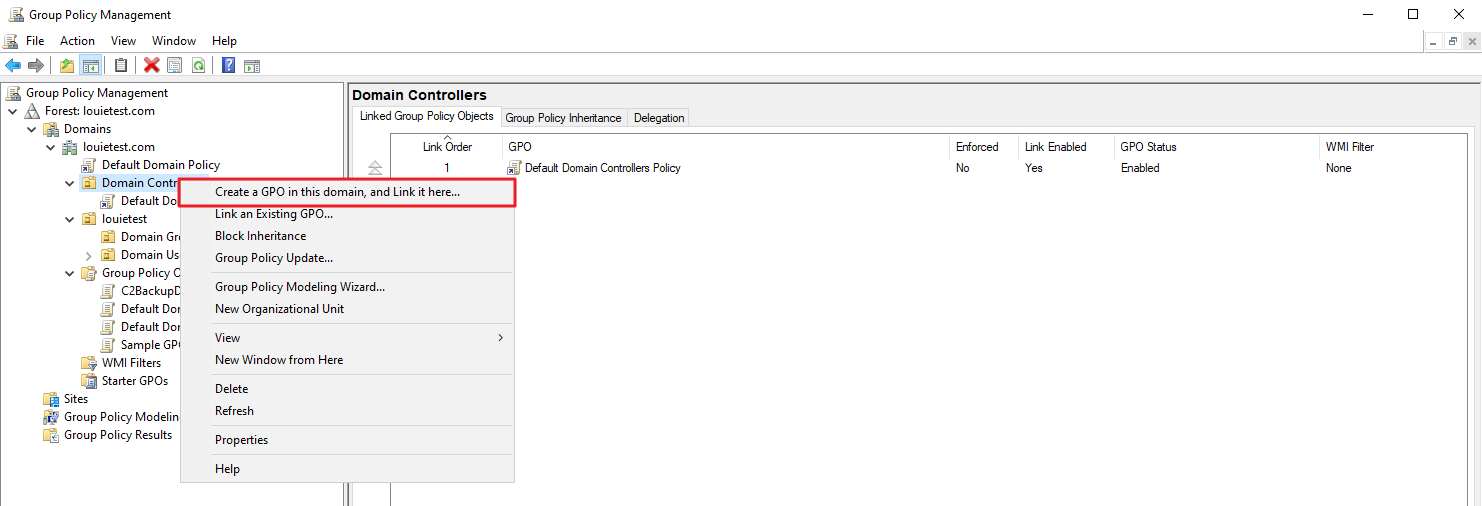Click the Starter GPOs folder icon
This screenshot has height=506, width=1482.
tap(90, 381)
